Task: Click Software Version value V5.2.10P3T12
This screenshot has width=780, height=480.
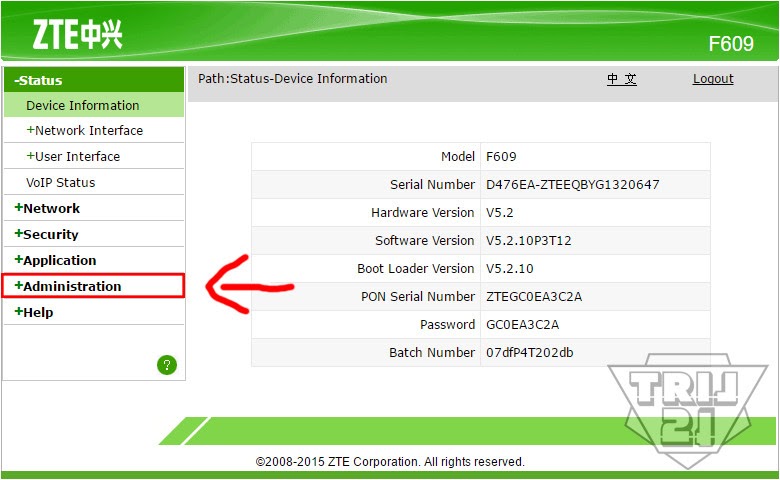Action: 528,241
